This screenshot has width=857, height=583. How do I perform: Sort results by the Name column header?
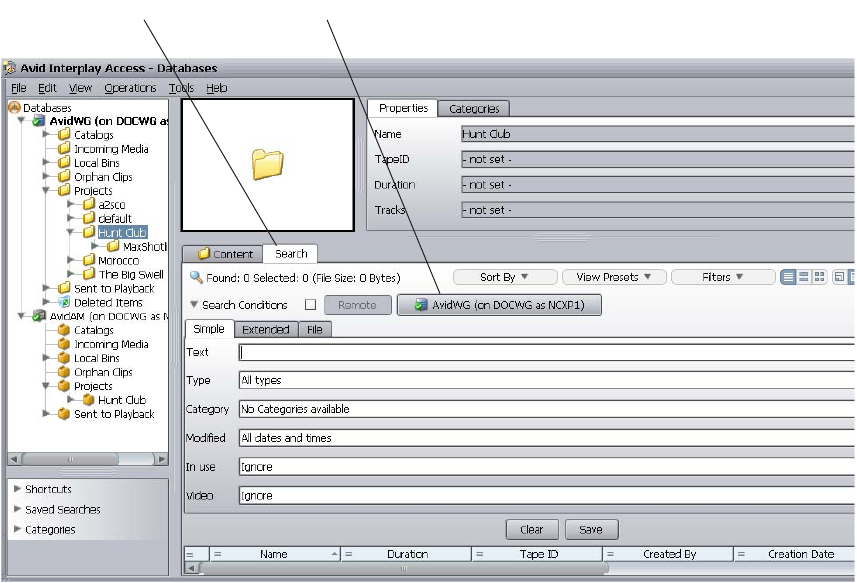(x=274, y=554)
